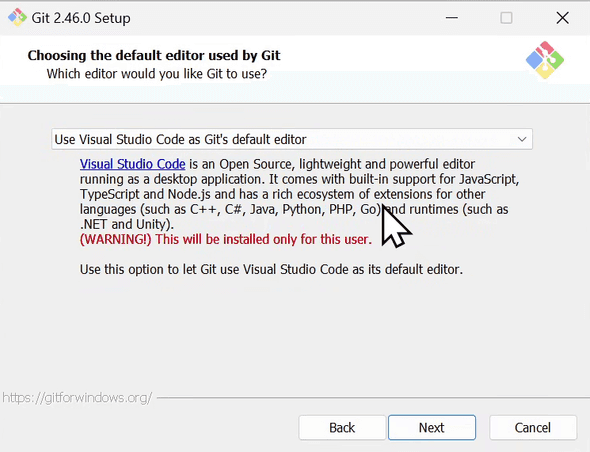Click the 'Choosing the default editor' heading
The height and width of the screenshot is (452, 590).
[154, 55]
